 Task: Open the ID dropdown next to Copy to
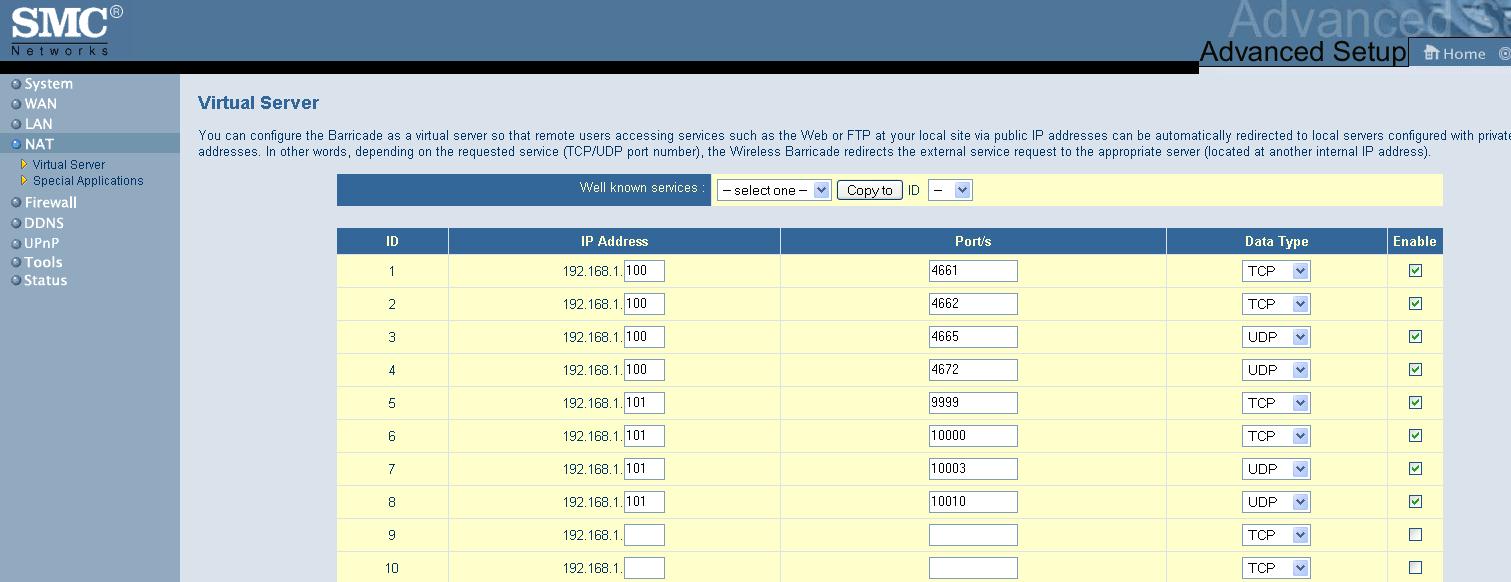point(949,190)
